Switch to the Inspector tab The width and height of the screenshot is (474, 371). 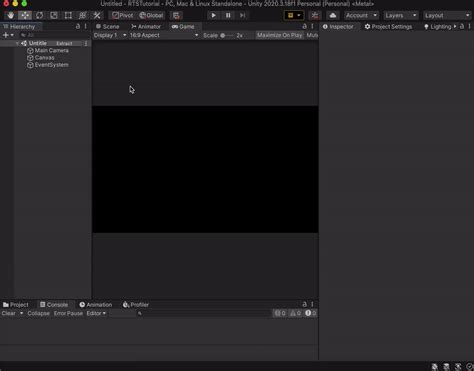(338, 27)
